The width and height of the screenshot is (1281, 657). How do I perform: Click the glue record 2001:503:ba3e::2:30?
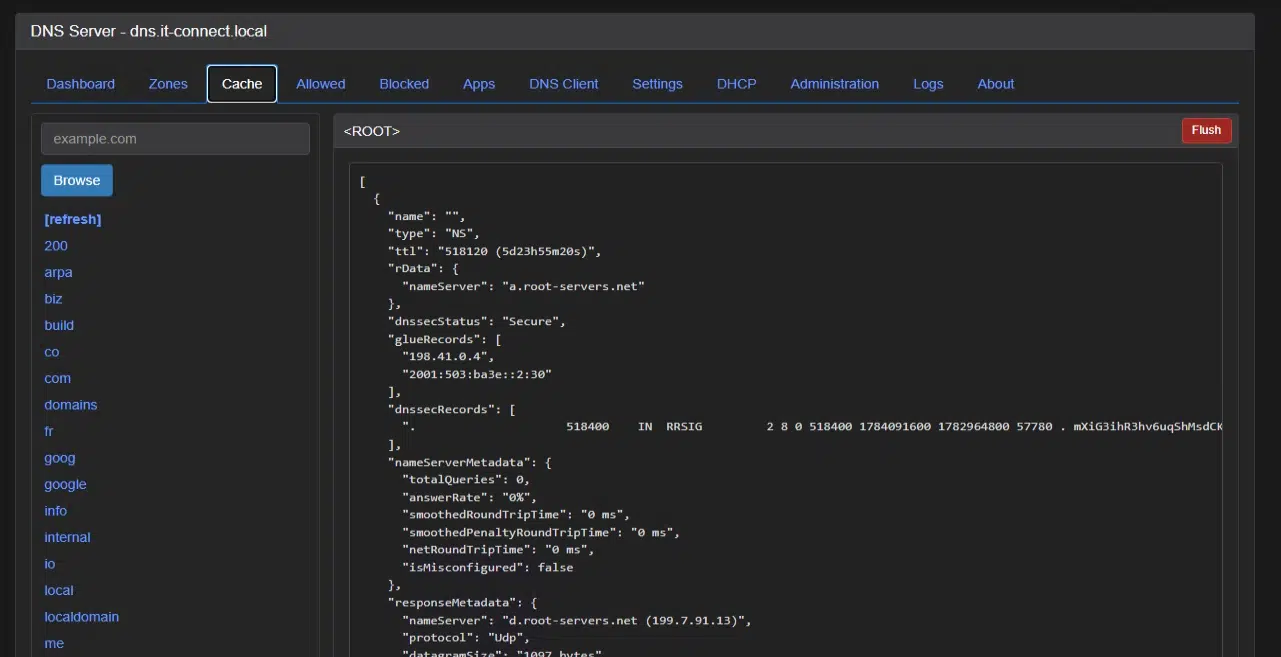pyautogui.click(x=477, y=374)
